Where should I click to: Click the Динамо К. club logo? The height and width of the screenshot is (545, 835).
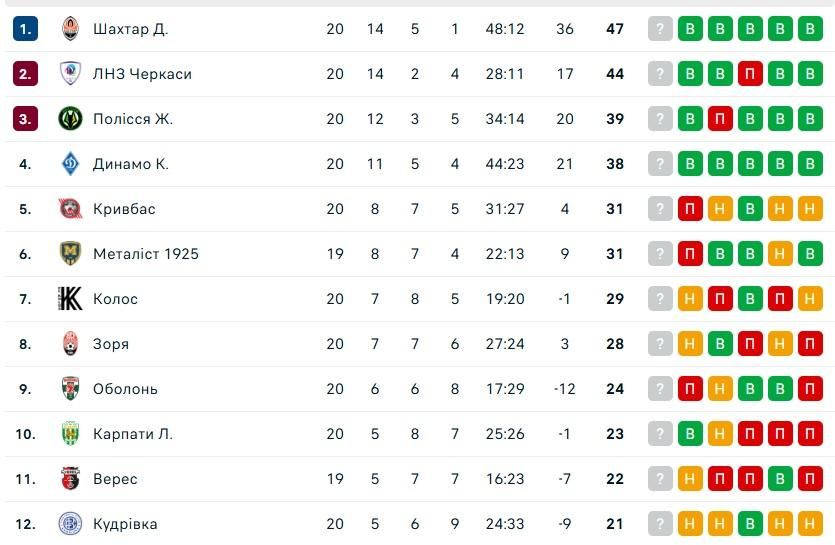(x=70, y=164)
